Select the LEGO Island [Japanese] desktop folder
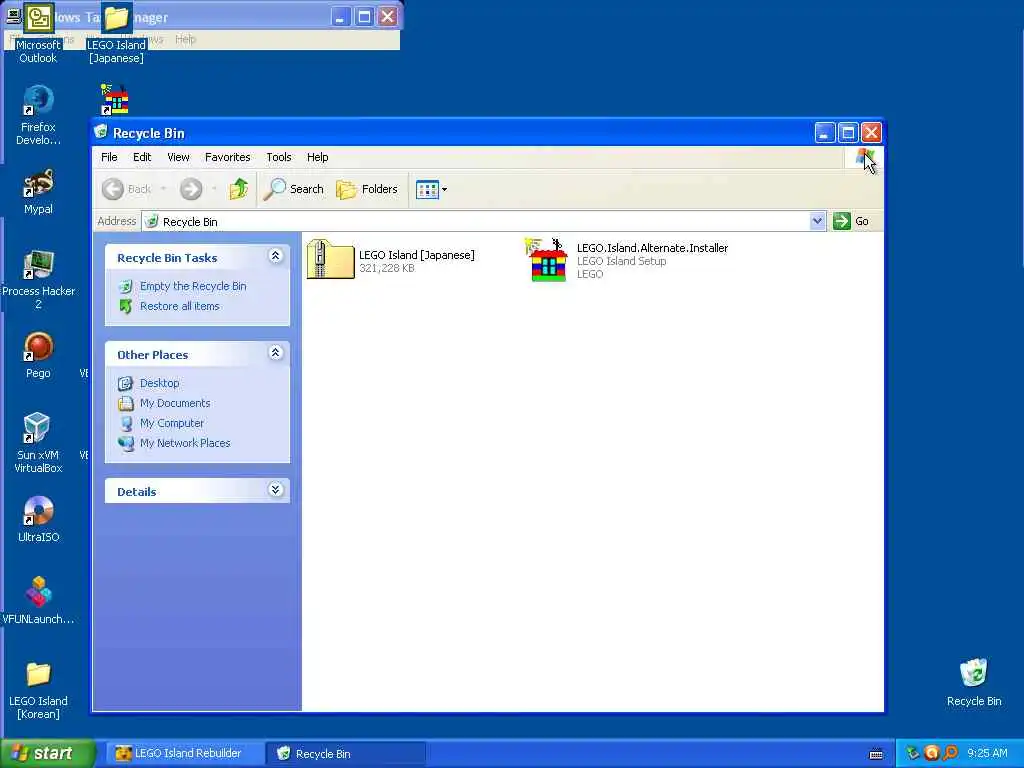Viewport: 1024px width, 768px height. (x=116, y=33)
